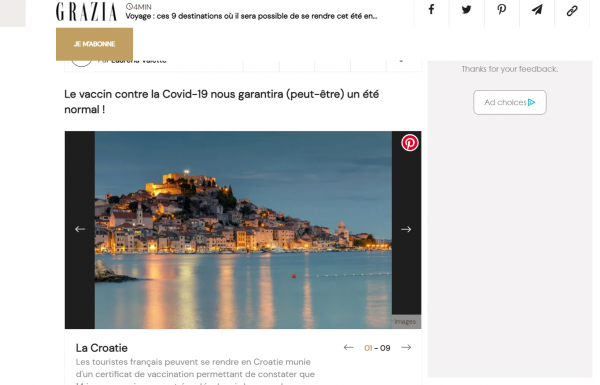Step back the gallery counter with small left arrow
This screenshot has width=600, height=385.
click(x=348, y=347)
